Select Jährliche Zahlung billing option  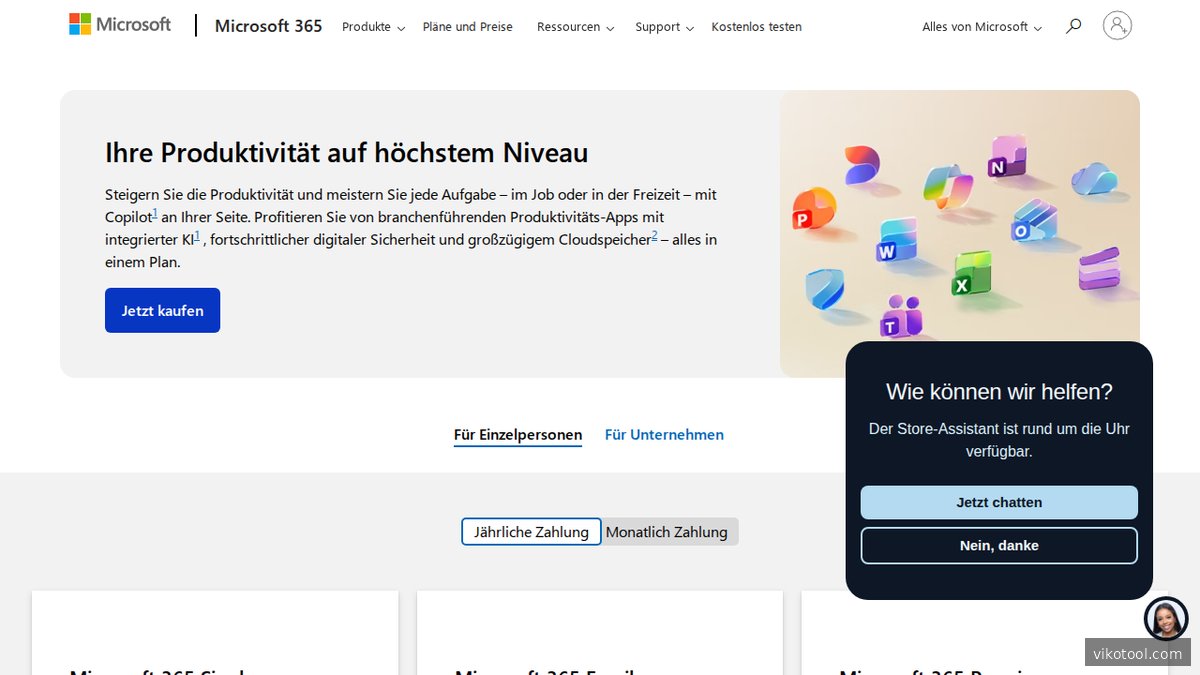(531, 531)
